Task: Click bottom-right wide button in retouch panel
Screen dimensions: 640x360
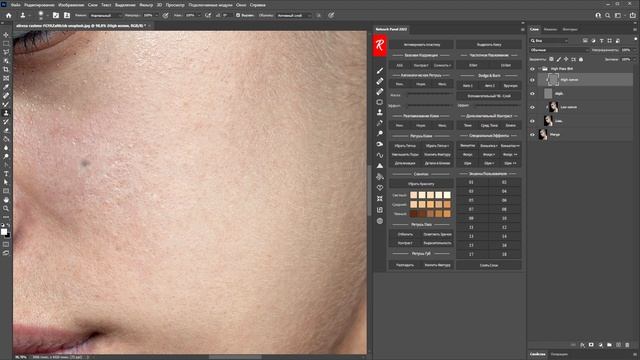Action: [489, 265]
